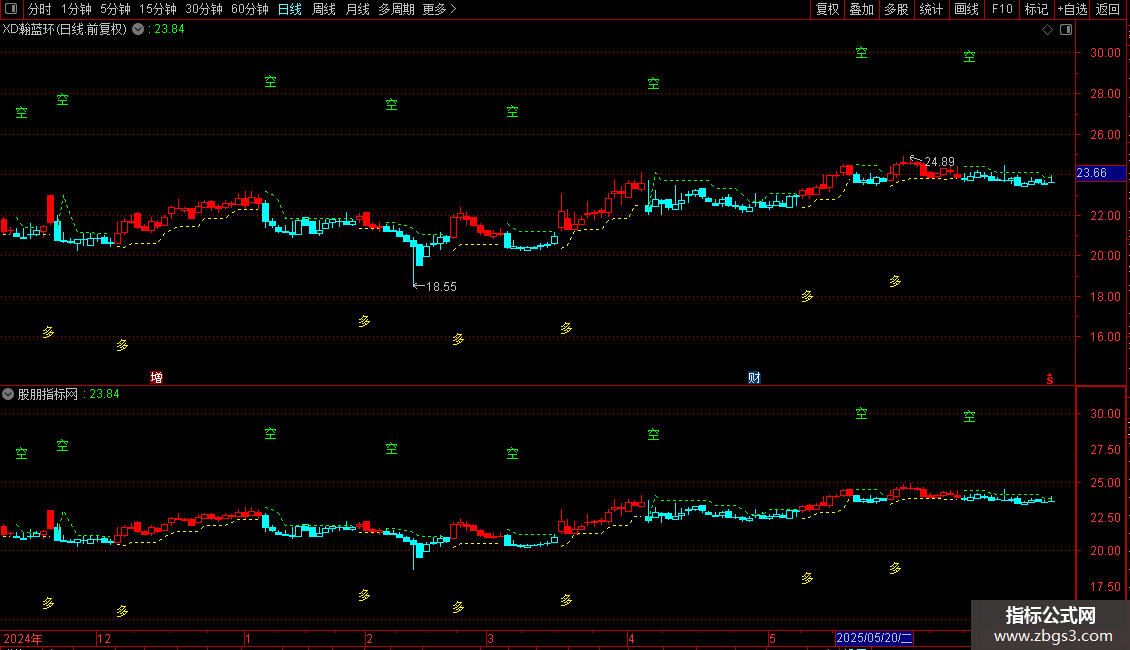Click the window layout icon beside the diamond
This screenshot has height=650, width=1130.
tap(1066, 30)
